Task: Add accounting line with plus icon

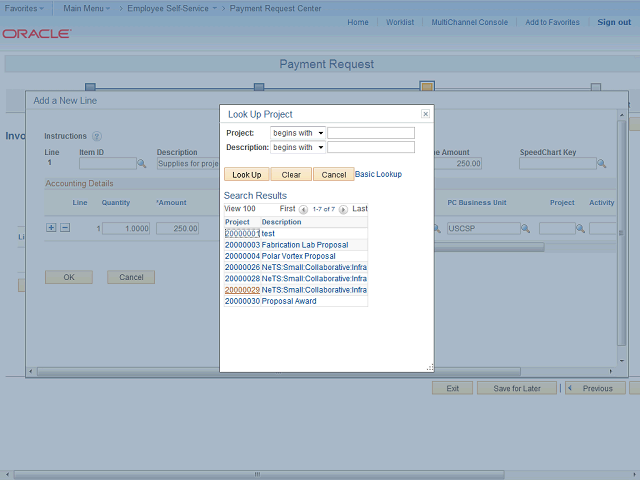Action: click(x=52, y=228)
